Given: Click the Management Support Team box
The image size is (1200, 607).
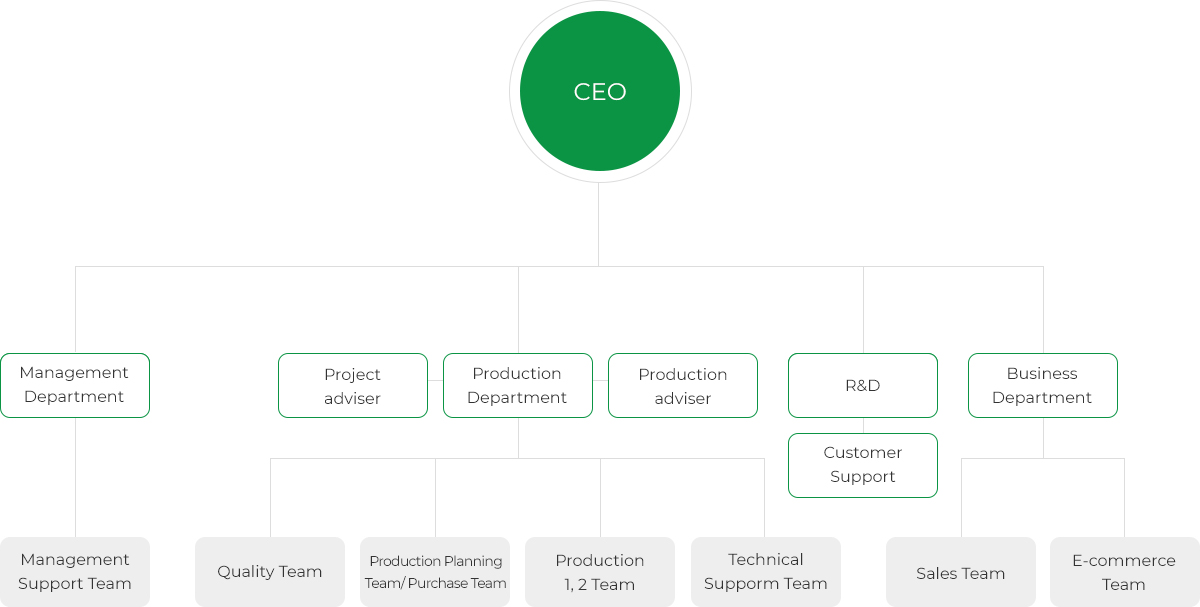Looking at the screenshot, I should [75, 572].
